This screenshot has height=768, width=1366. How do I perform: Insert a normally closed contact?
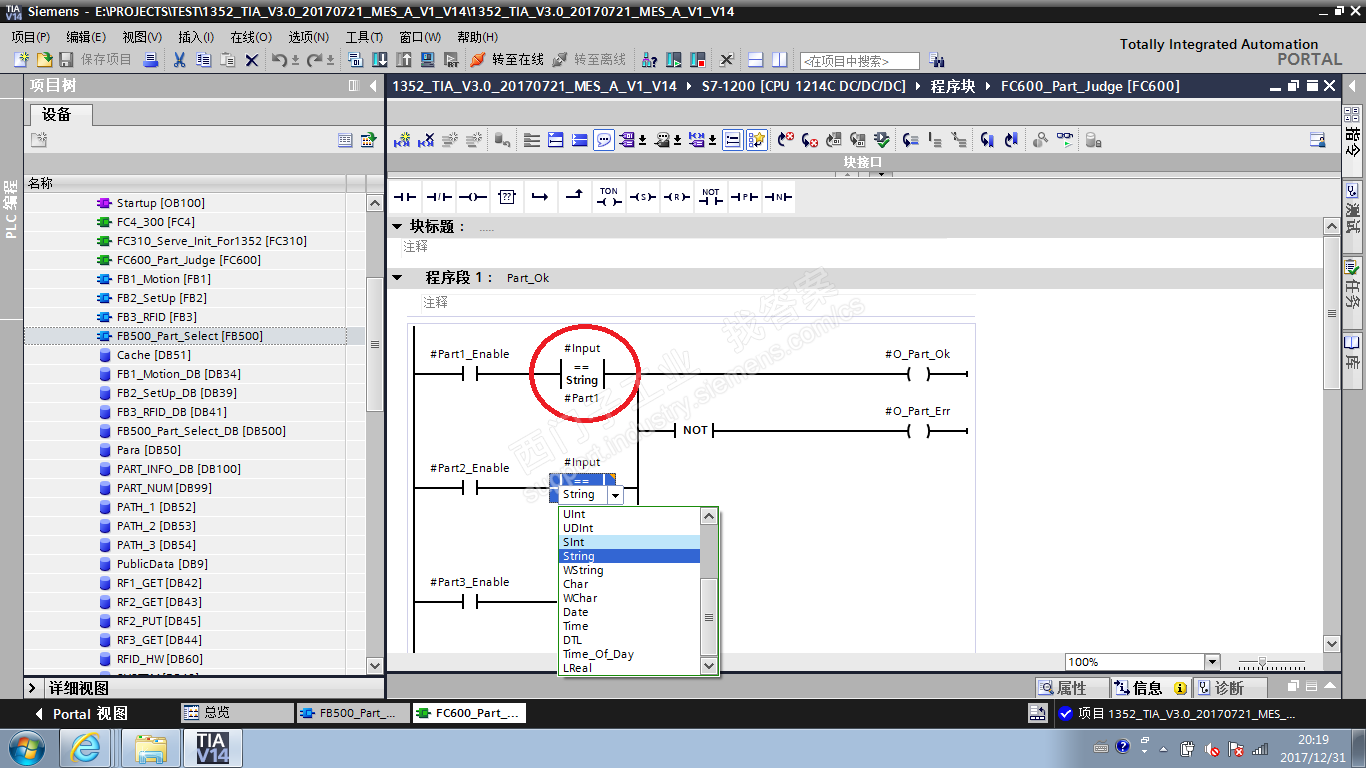pos(439,197)
